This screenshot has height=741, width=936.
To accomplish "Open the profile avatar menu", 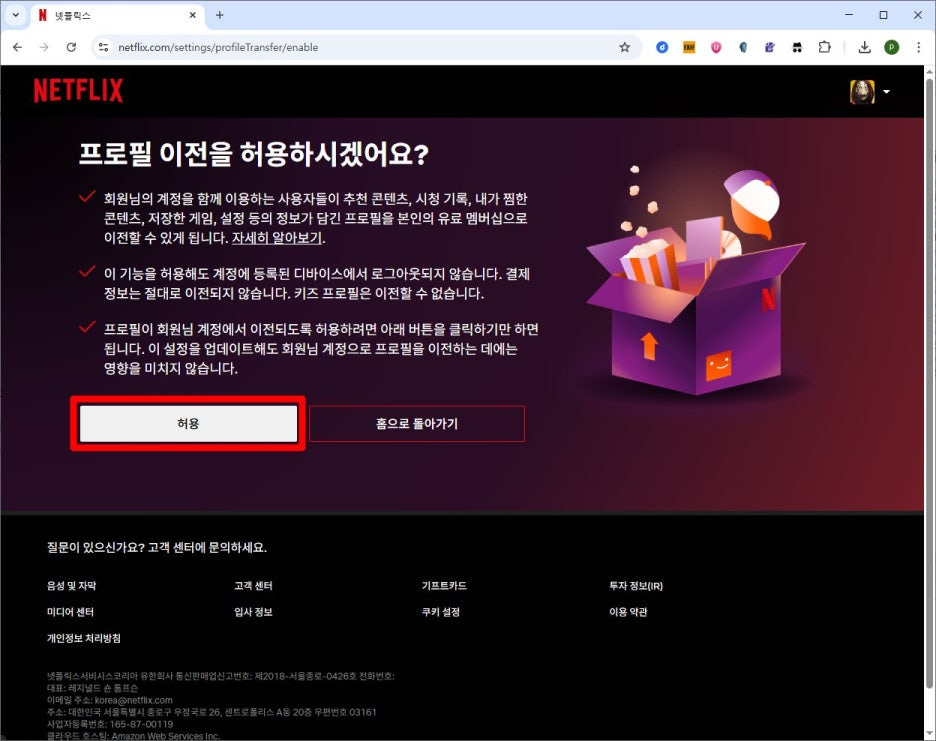I will click(x=862, y=91).
